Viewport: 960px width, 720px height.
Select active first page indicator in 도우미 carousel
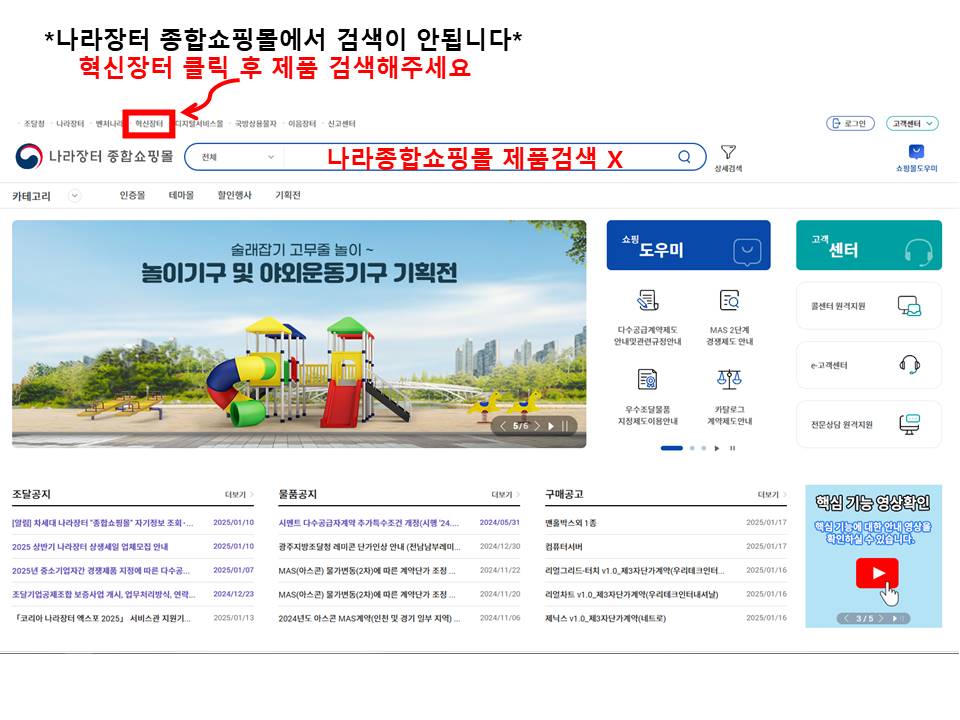(x=672, y=448)
